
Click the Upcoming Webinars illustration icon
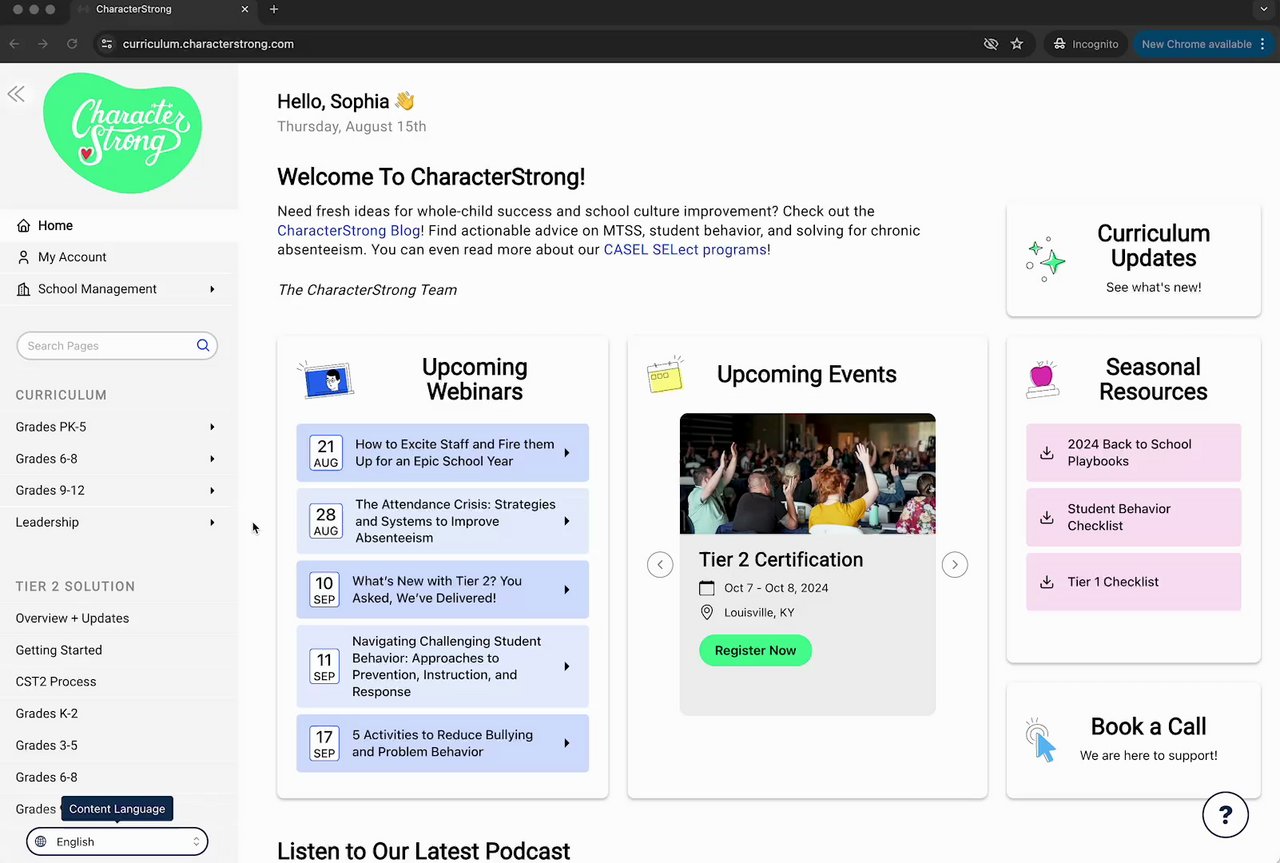coord(326,380)
